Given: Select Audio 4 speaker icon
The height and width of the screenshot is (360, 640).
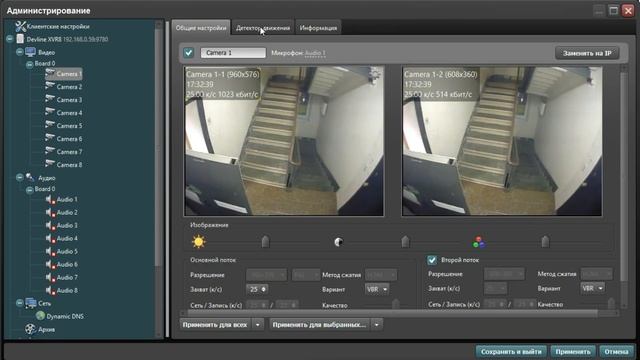Looking at the screenshot, I should coord(50,239).
